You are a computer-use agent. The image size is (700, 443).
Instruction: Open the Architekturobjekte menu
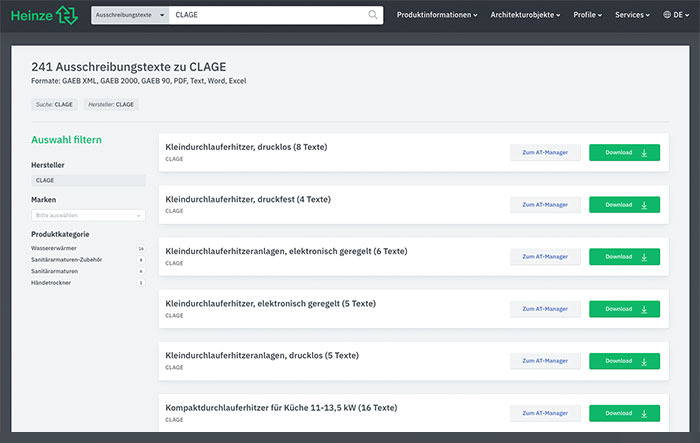coord(525,15)
